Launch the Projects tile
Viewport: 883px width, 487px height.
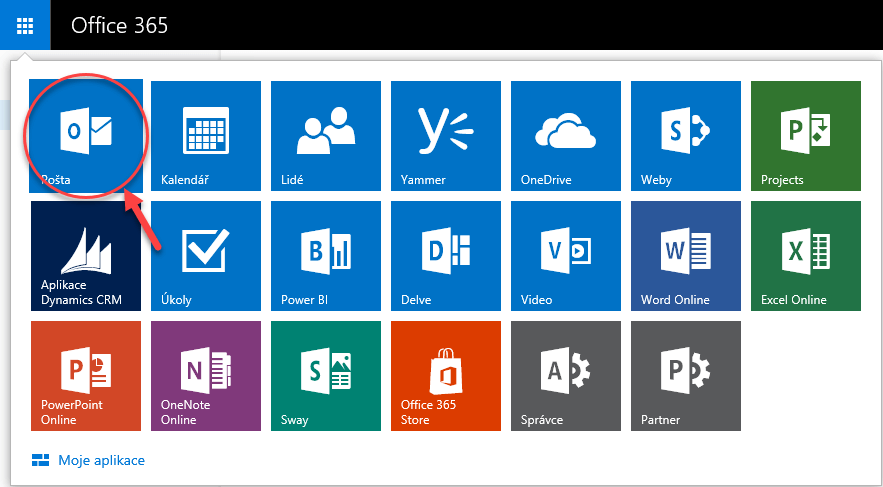(x=806, y=136)
